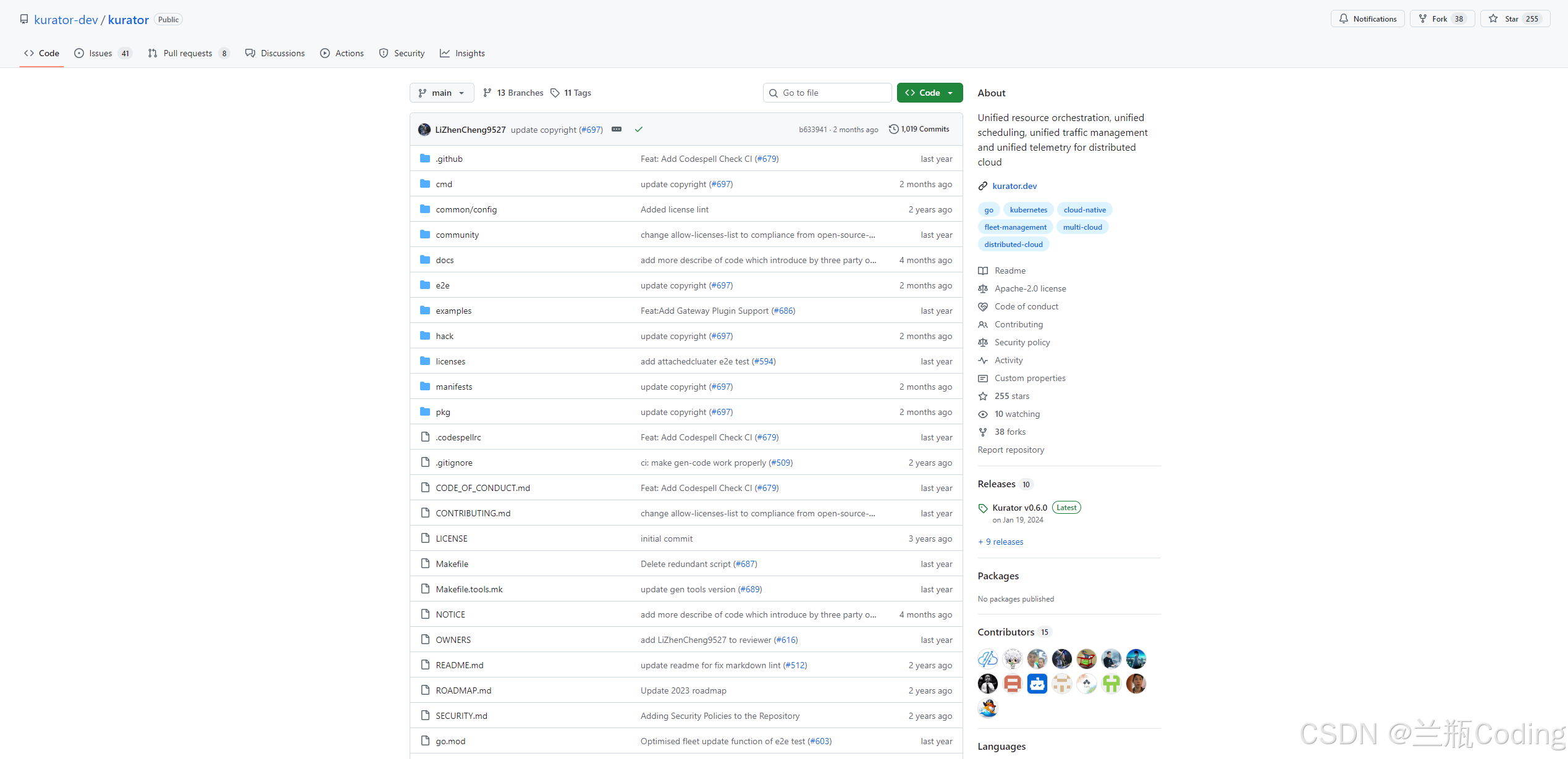Click the Notifications bell button
Image resolution: width=1568 pixels, height=759 pixels.
click(x=1367, y=19)
